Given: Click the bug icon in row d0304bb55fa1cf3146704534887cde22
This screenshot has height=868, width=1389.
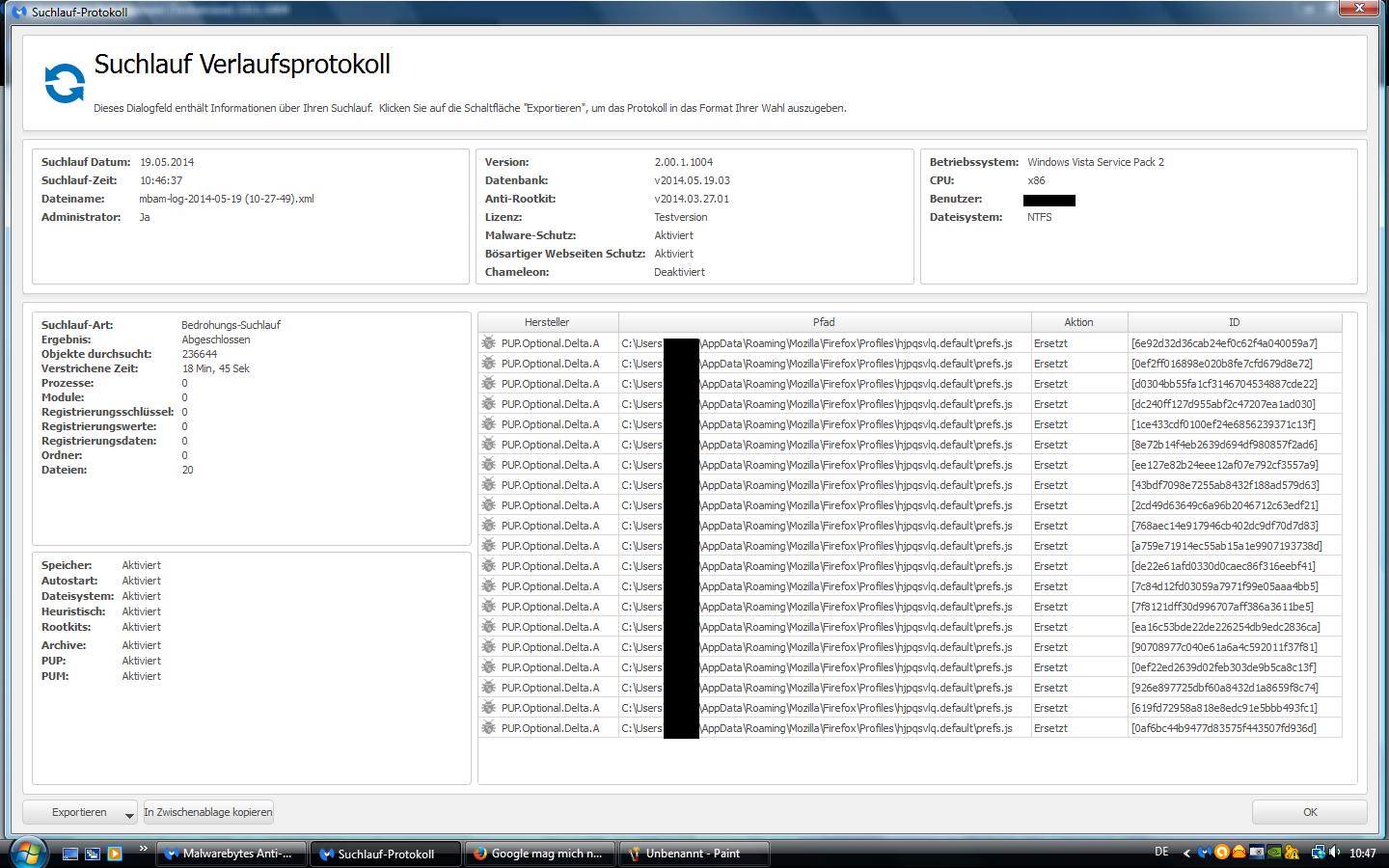Looking at the screenshot, I should click(x=489, y=384).
